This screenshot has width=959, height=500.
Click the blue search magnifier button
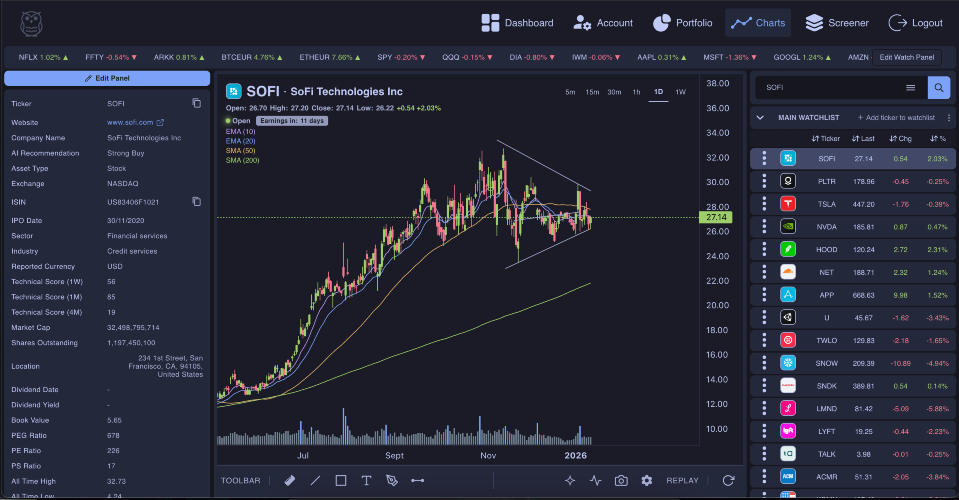pyautogui.click(x=939, y=87)
